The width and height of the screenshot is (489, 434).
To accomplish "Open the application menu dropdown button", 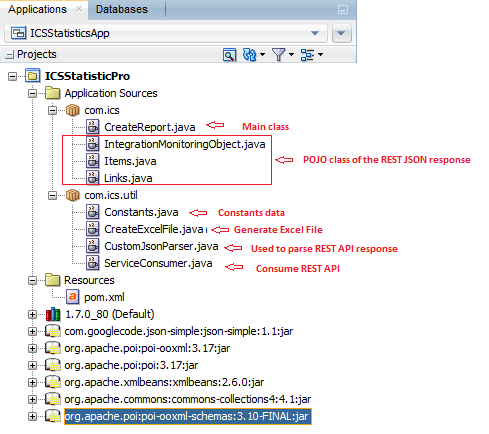I will click(342, 33).
